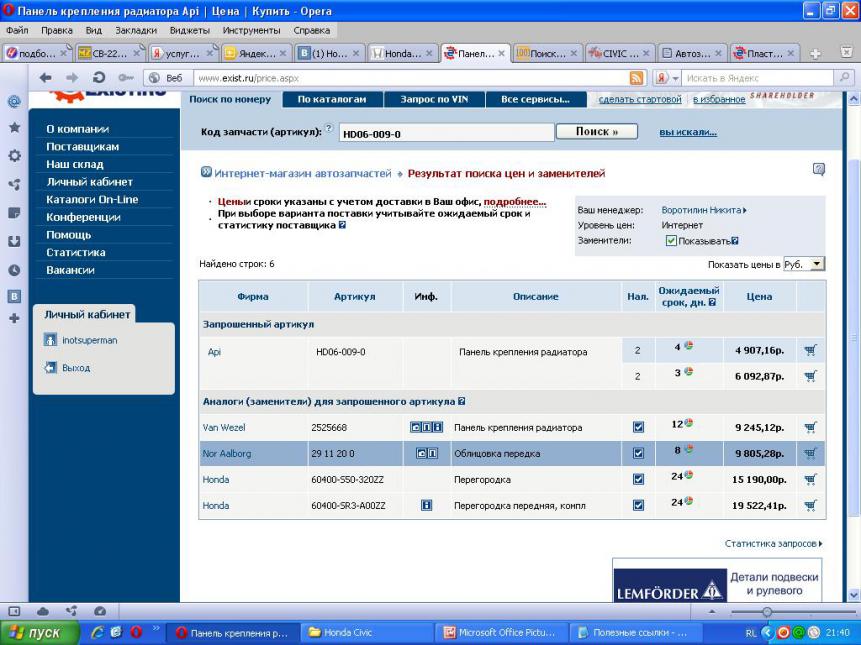Uncheck the Показывать substitutes checkbox
The width and height of the screenshot is (861, 645).
coord(671,241)
